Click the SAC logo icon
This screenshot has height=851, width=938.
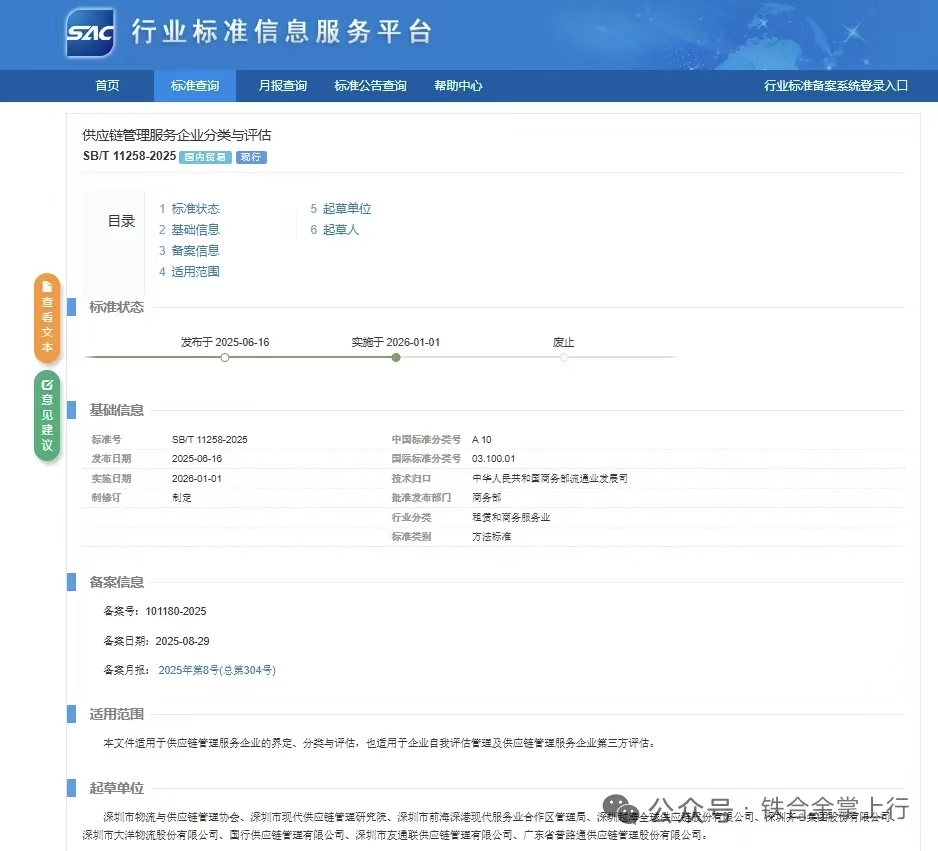point(90,33)
